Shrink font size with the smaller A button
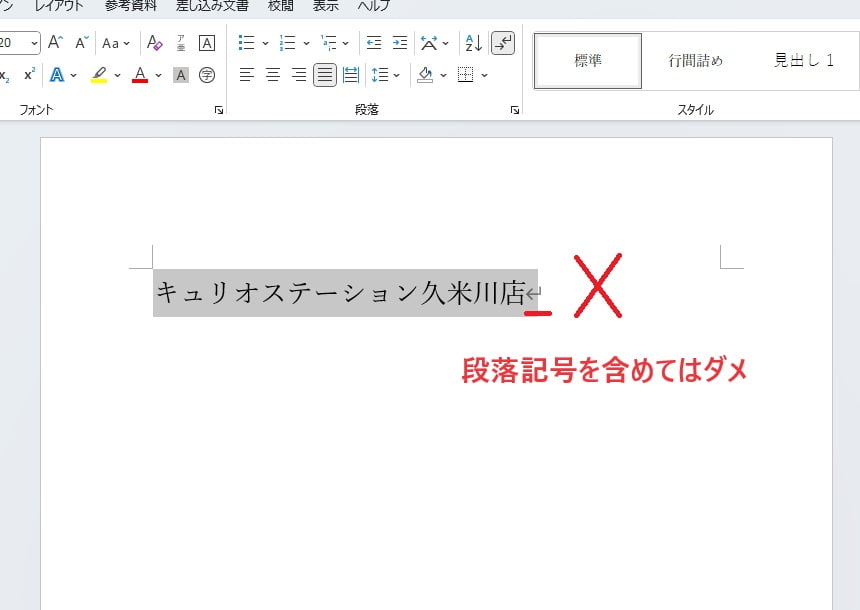Image resolution: width=860 pixels, height=610 pixels. 82,42
